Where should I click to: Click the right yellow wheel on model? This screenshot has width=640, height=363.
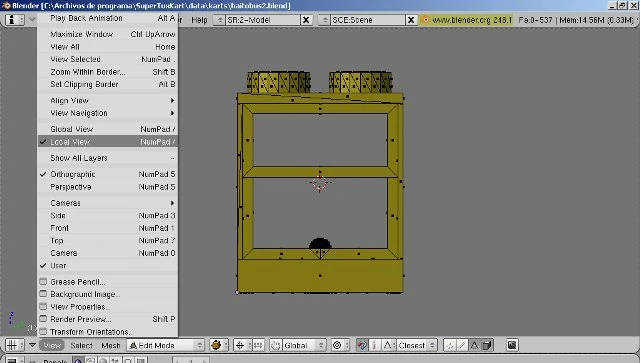[361, 82]
